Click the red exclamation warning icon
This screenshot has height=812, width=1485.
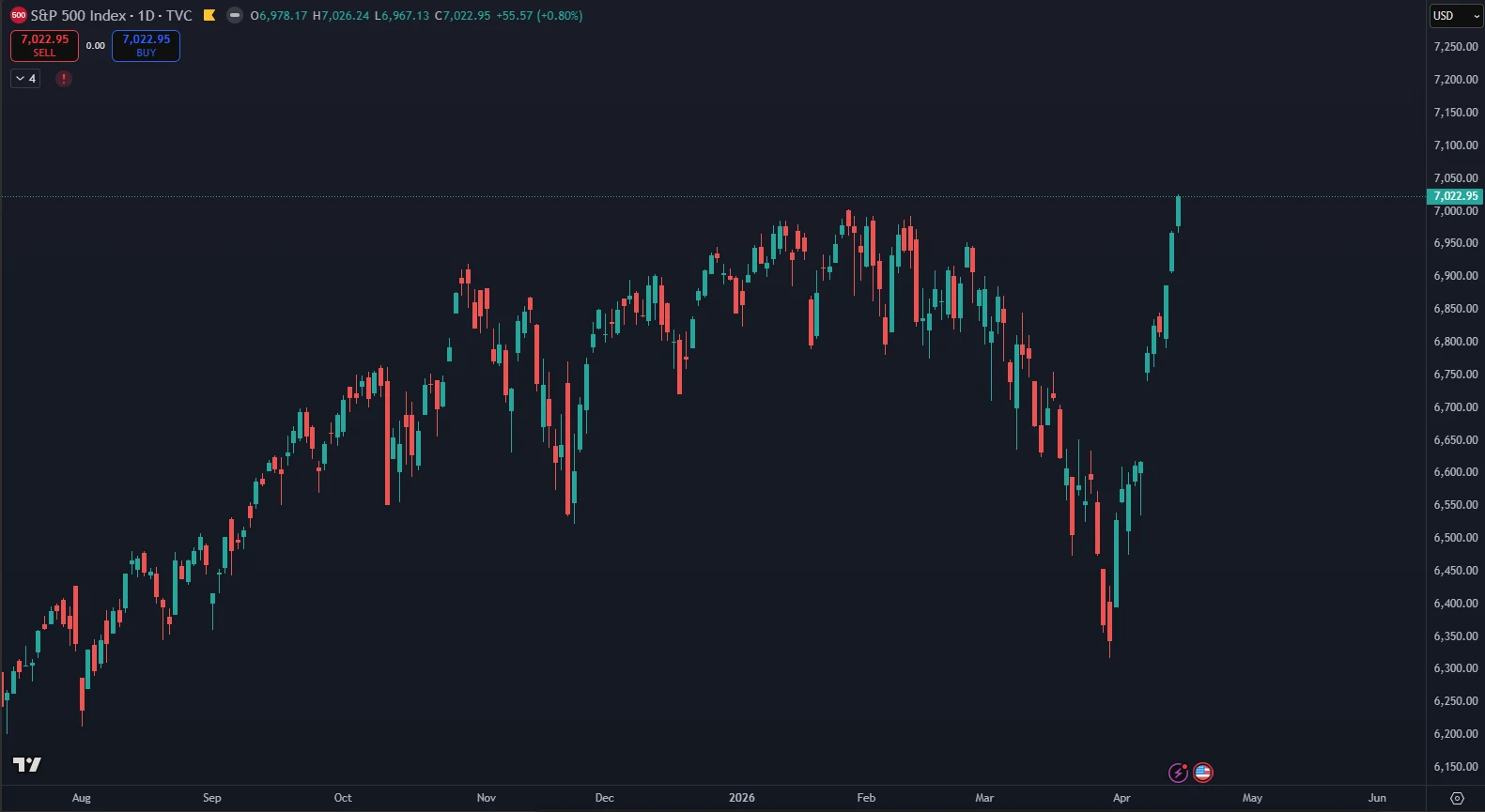64,79
